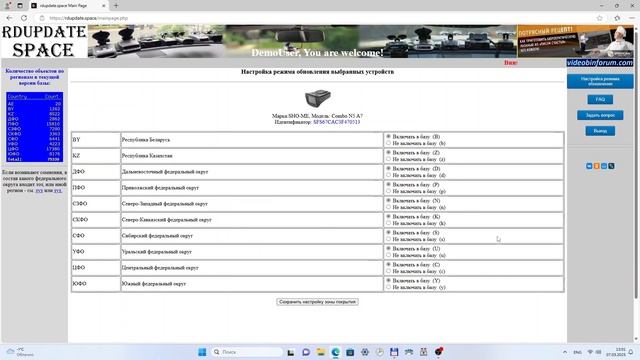Viewport: 640px width, 360px height.
Task: Select do not include for KZ (z)
Action: (x=388, y=159)
